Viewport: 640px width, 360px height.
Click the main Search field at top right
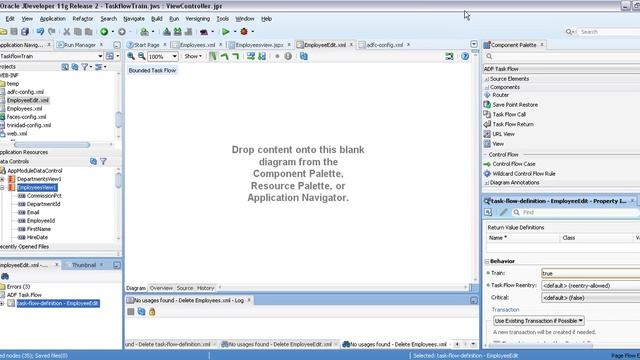click(x=608, y=32)
